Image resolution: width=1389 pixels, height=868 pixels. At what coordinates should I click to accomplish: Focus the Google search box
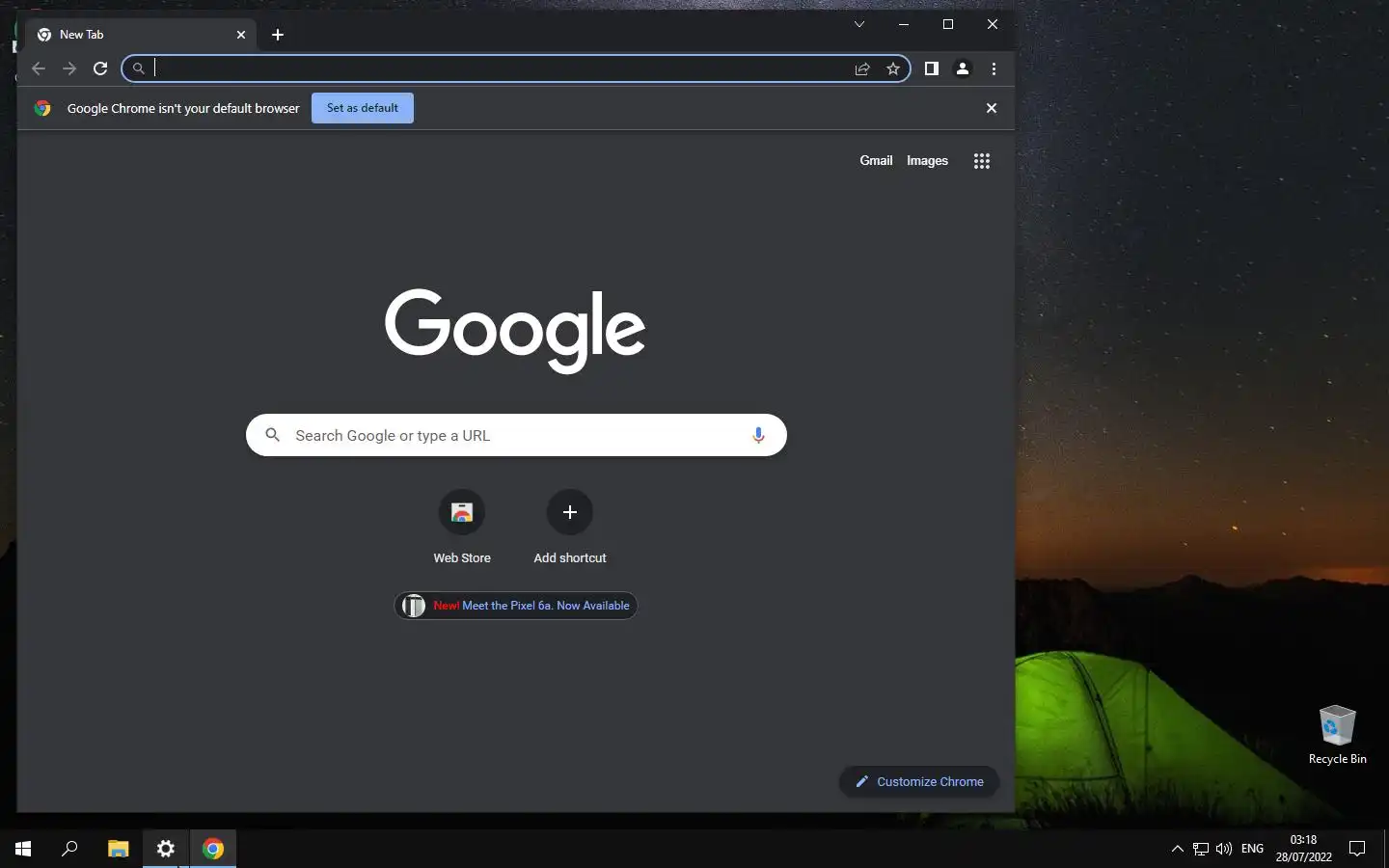coord(516,435)
